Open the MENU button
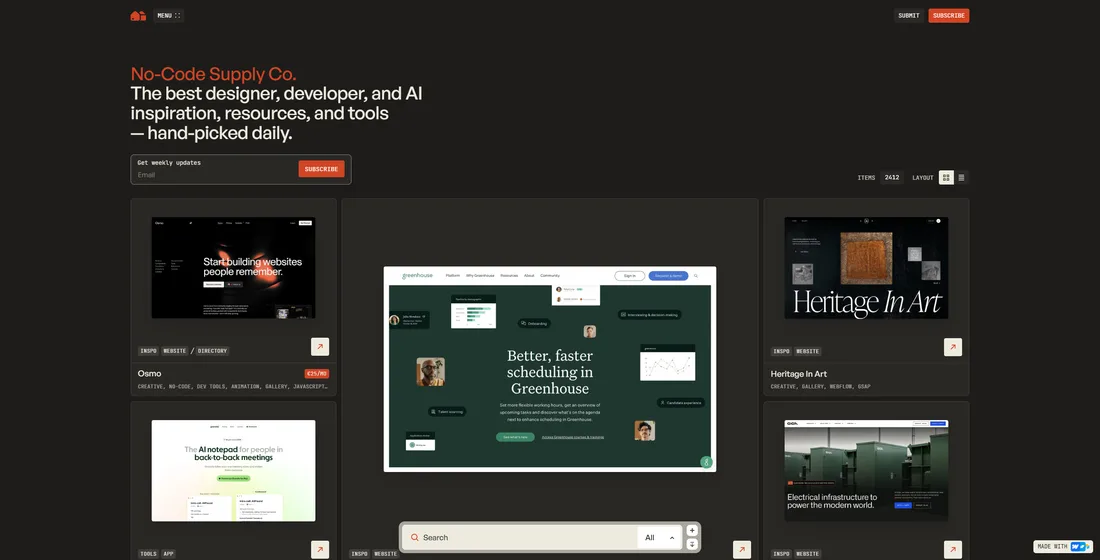The height and width of the screenshot is (560, 1100). pos(168,15)
